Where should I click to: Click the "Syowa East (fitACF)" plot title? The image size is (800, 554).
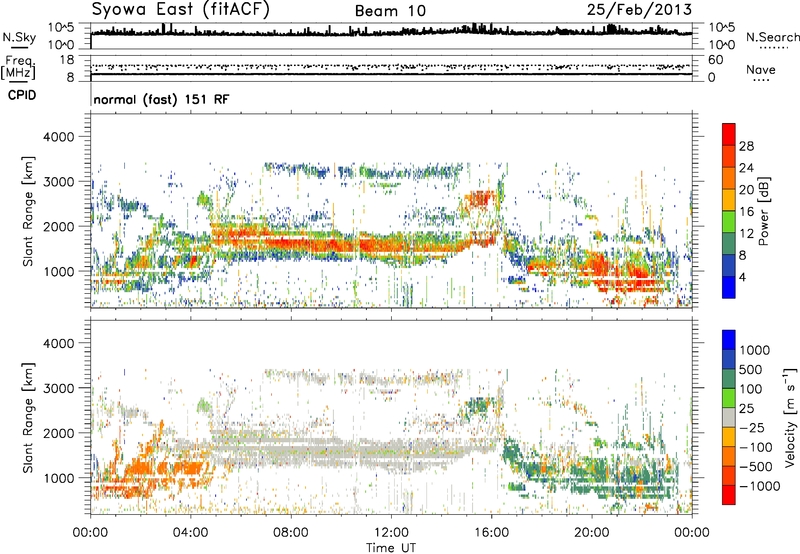click(x=181, y=9)
